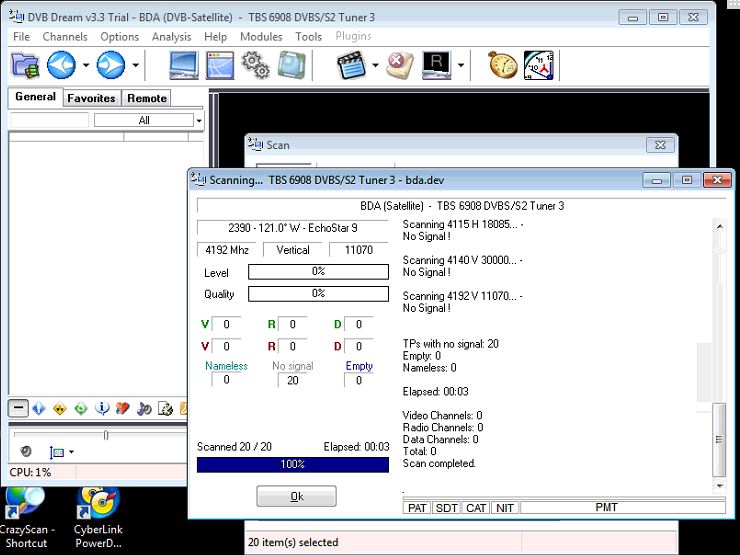Click the Quality 0% signal bar

[318, 294]
